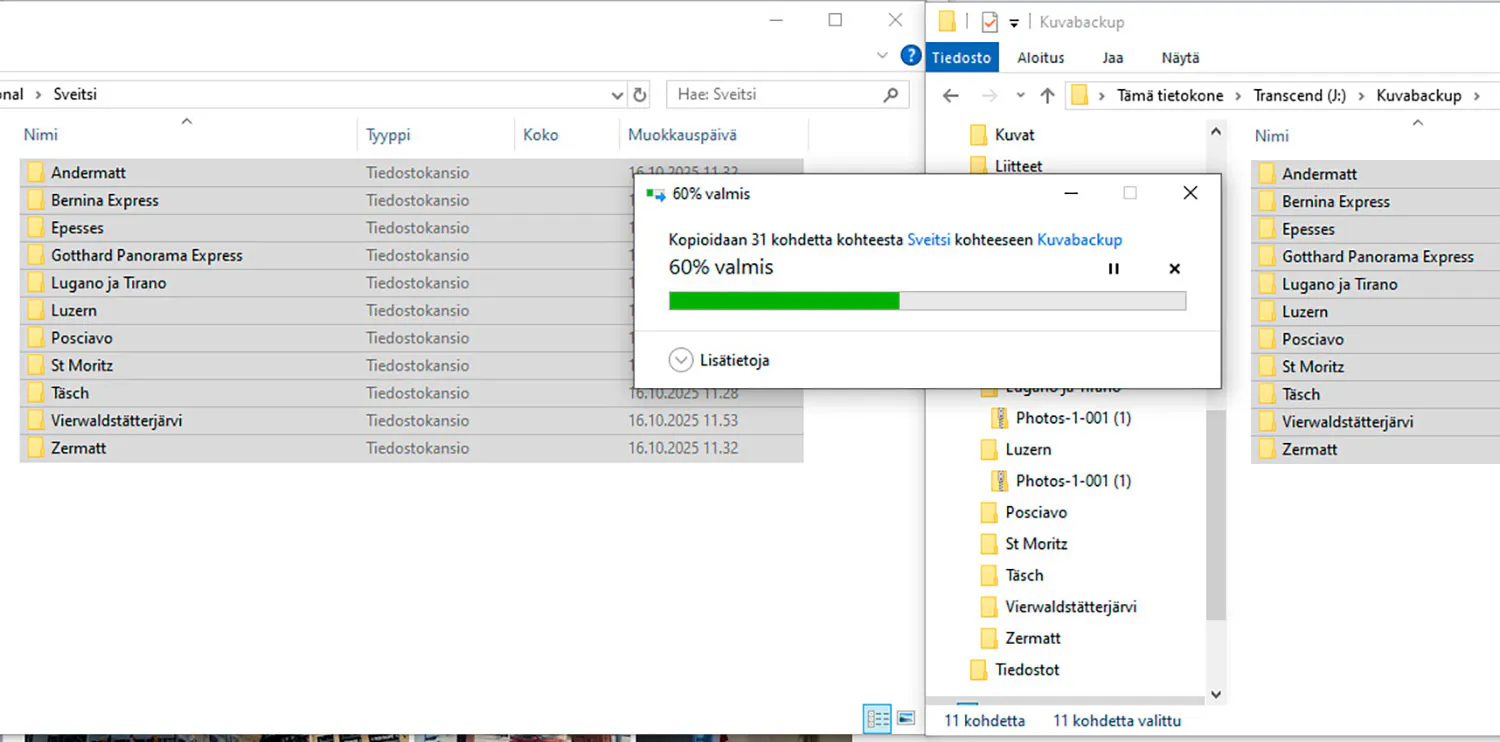Open recent locations dropdown arrow

1020,96
